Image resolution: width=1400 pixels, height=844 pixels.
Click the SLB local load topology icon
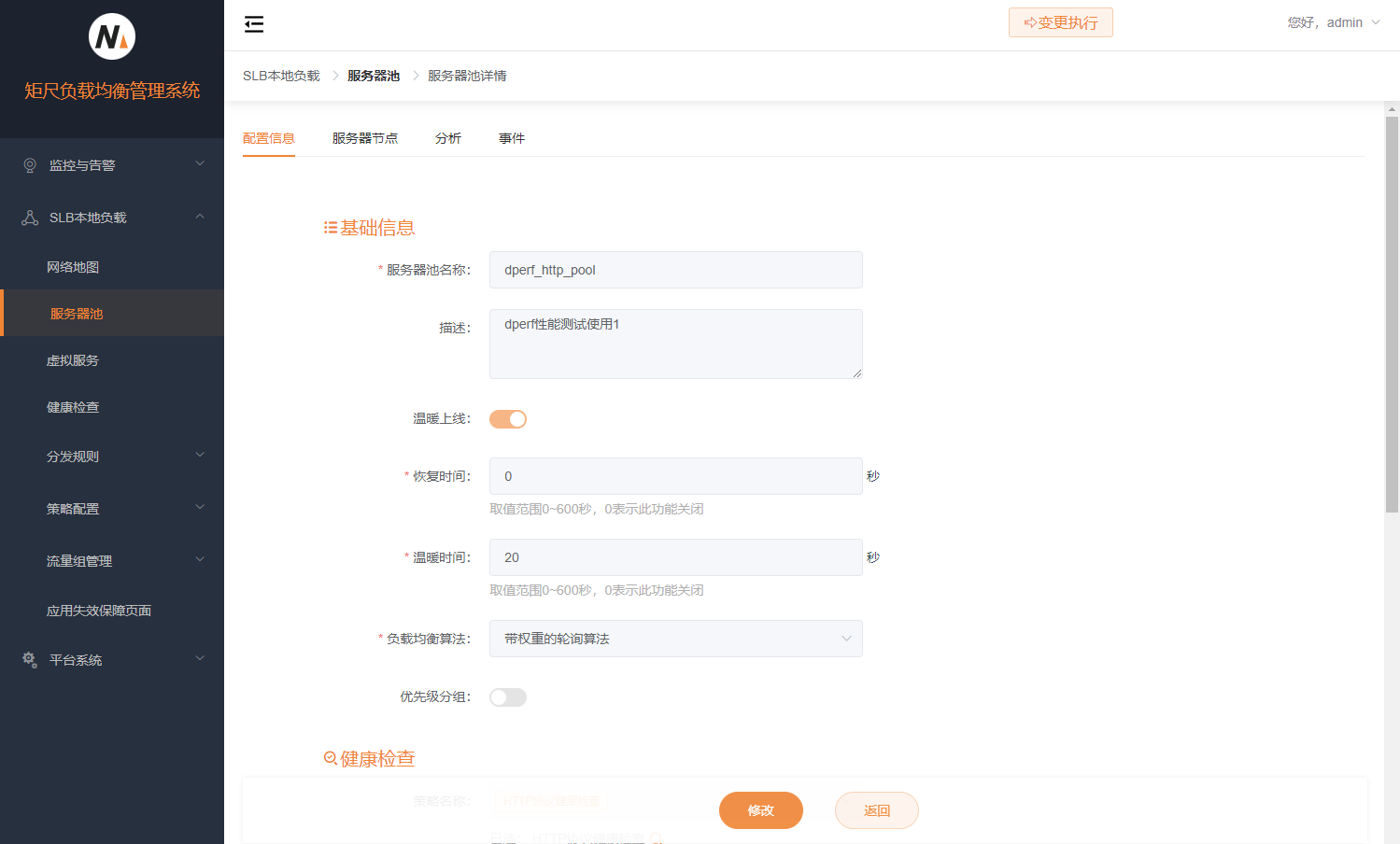pyautogui.click(x=30, y=218)
